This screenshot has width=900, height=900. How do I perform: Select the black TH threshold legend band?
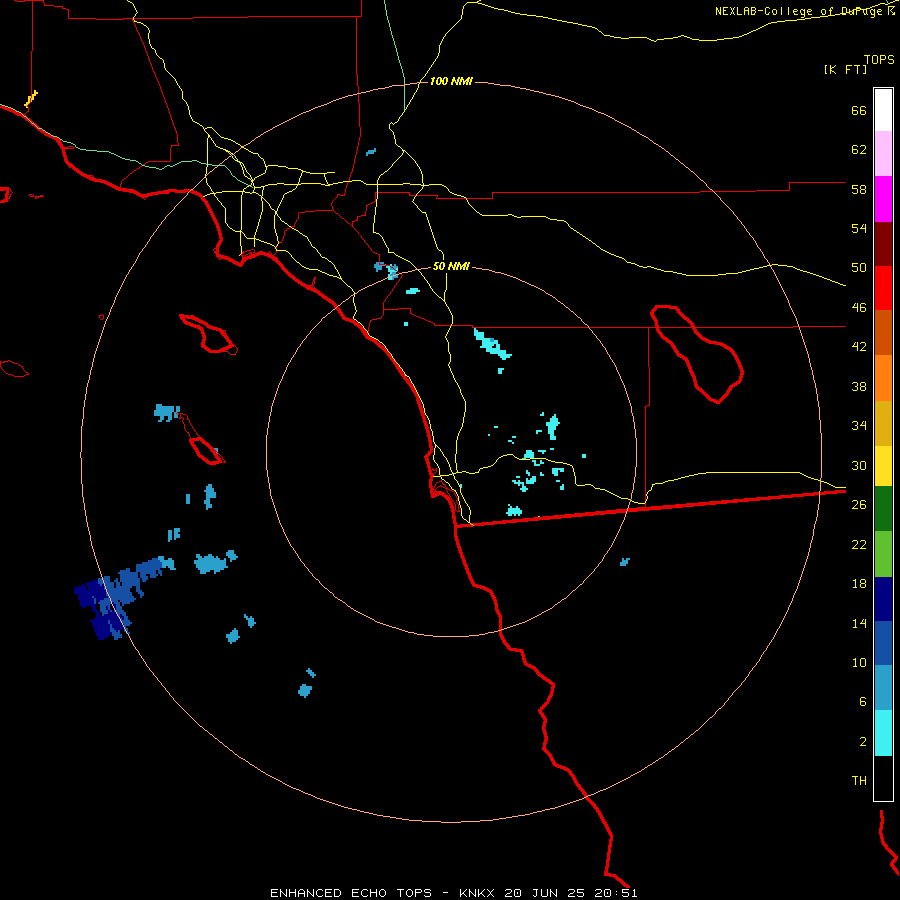[883, 778]
